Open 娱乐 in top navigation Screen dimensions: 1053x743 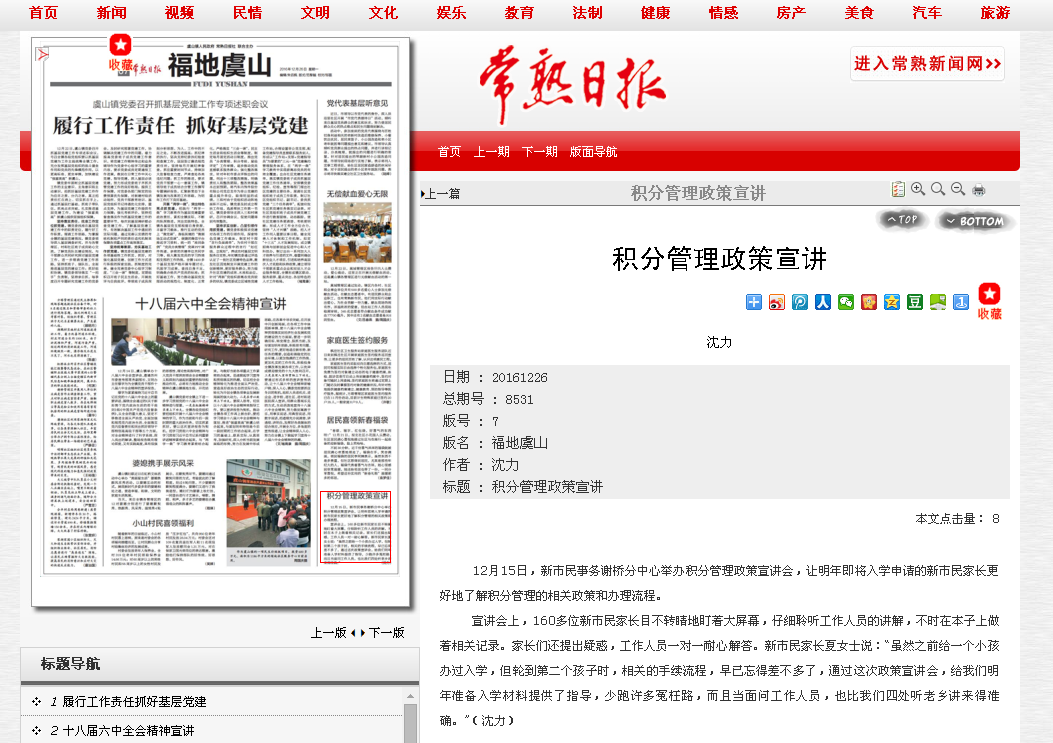coord(451,13)
